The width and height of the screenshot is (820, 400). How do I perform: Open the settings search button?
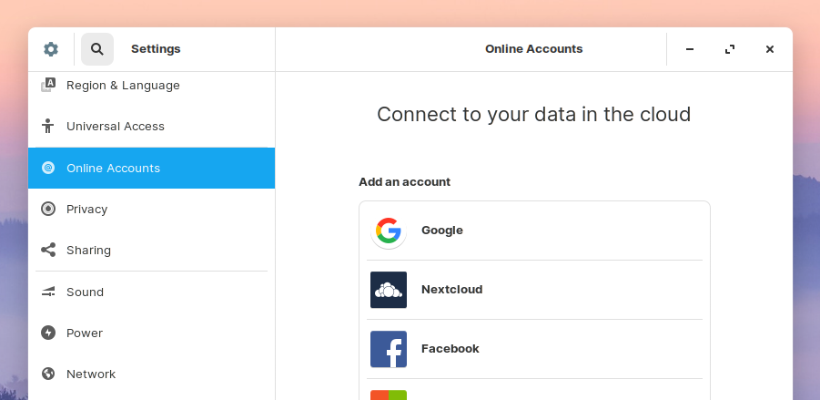[97, 49]
